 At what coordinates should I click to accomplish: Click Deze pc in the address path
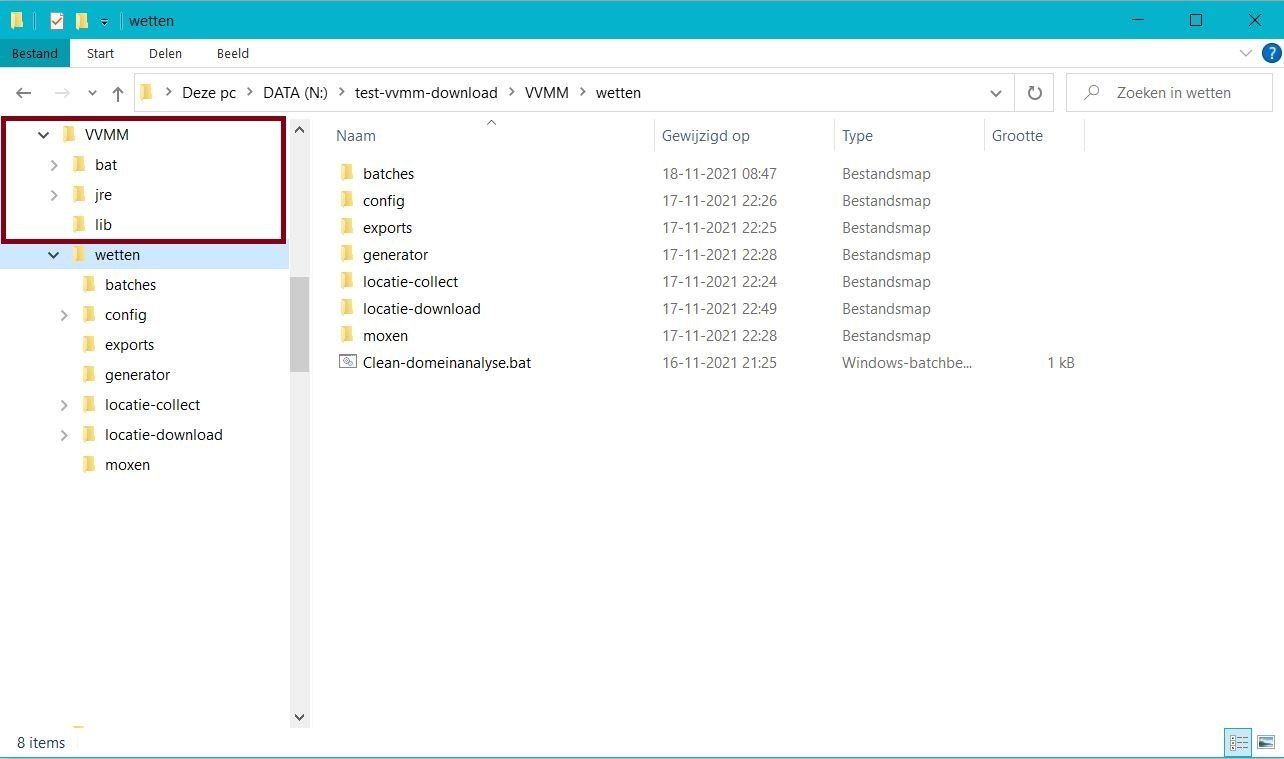[209, 93]
